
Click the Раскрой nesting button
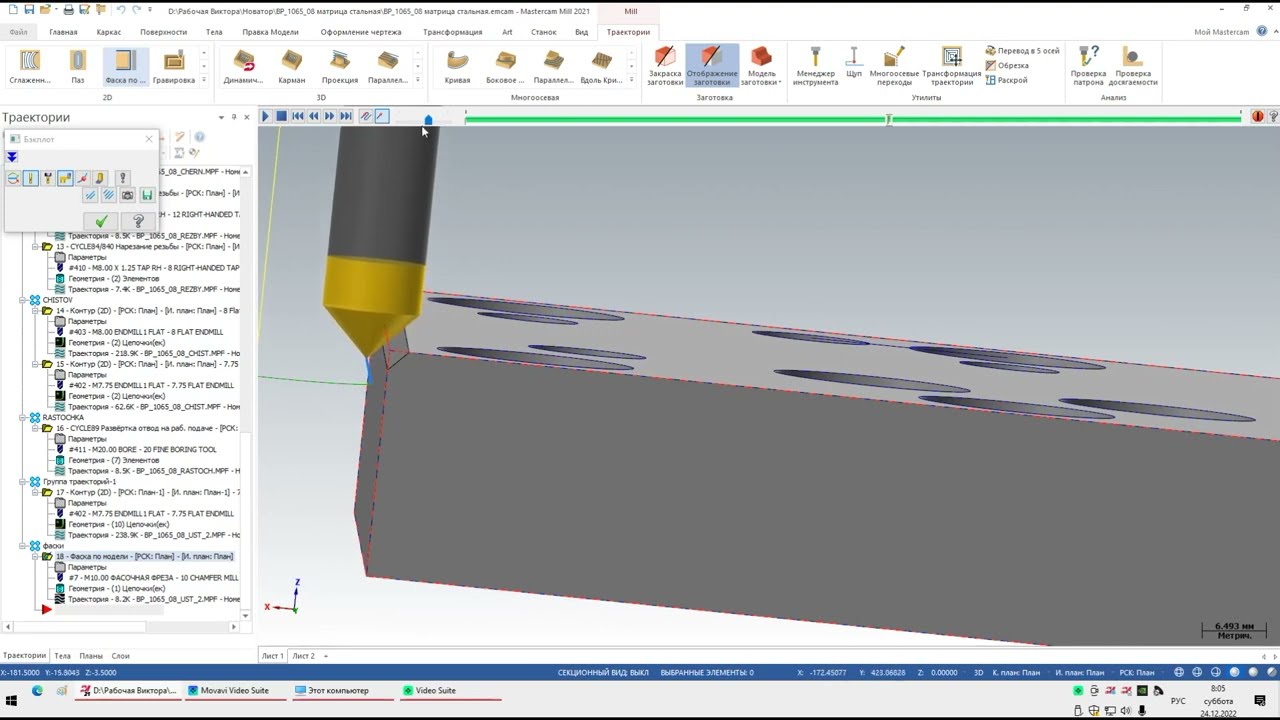click(x=1006, y=80)
